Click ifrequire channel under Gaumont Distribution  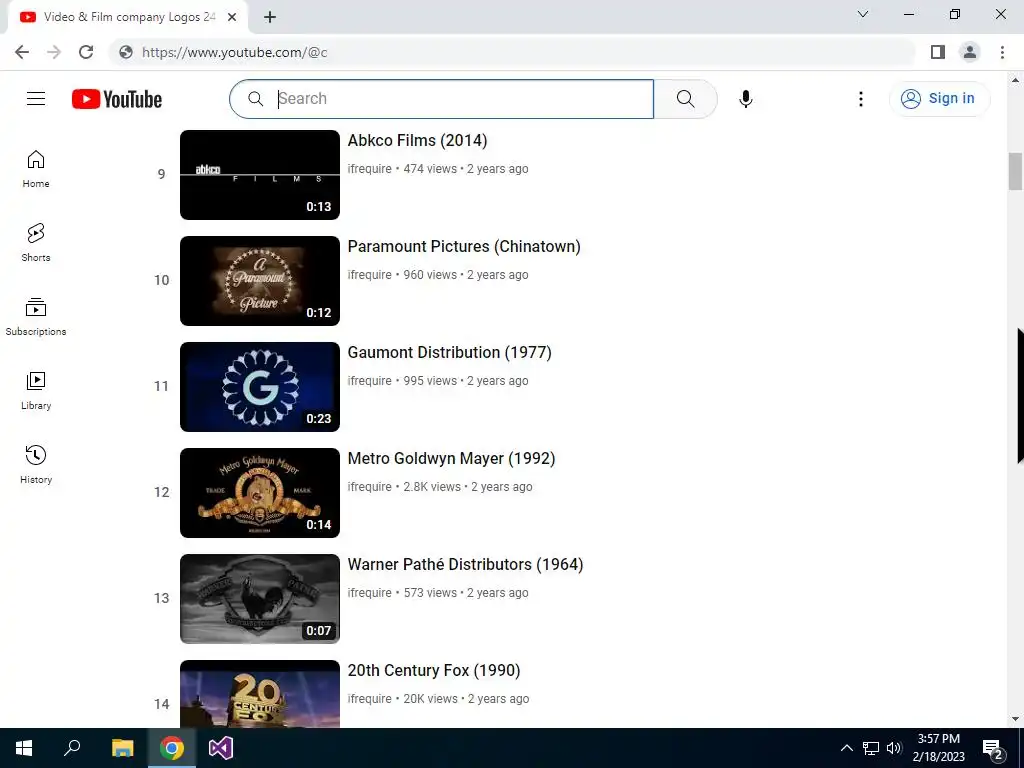[x=370, y=381]
